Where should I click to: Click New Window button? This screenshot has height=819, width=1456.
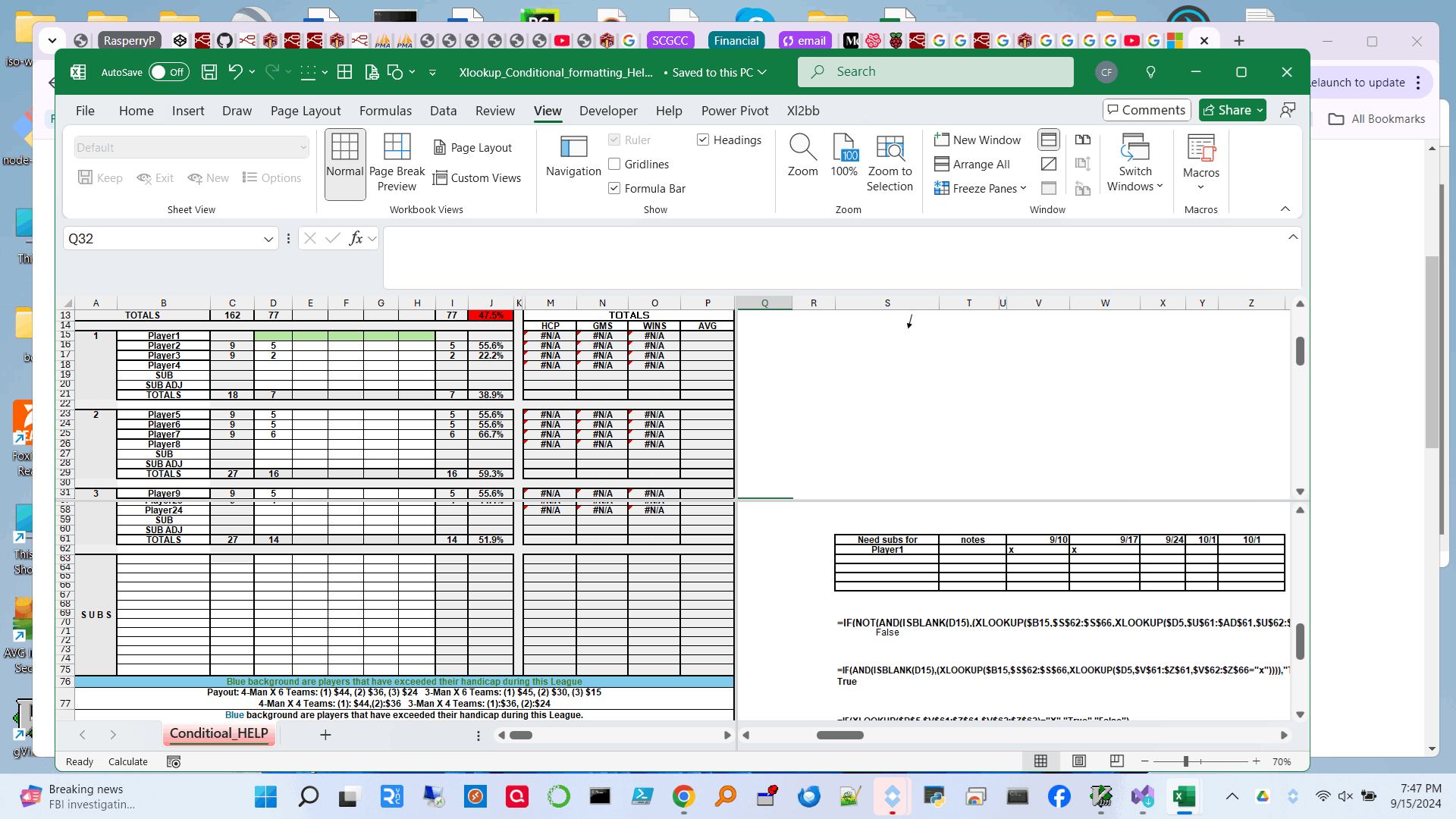point(977,140)
